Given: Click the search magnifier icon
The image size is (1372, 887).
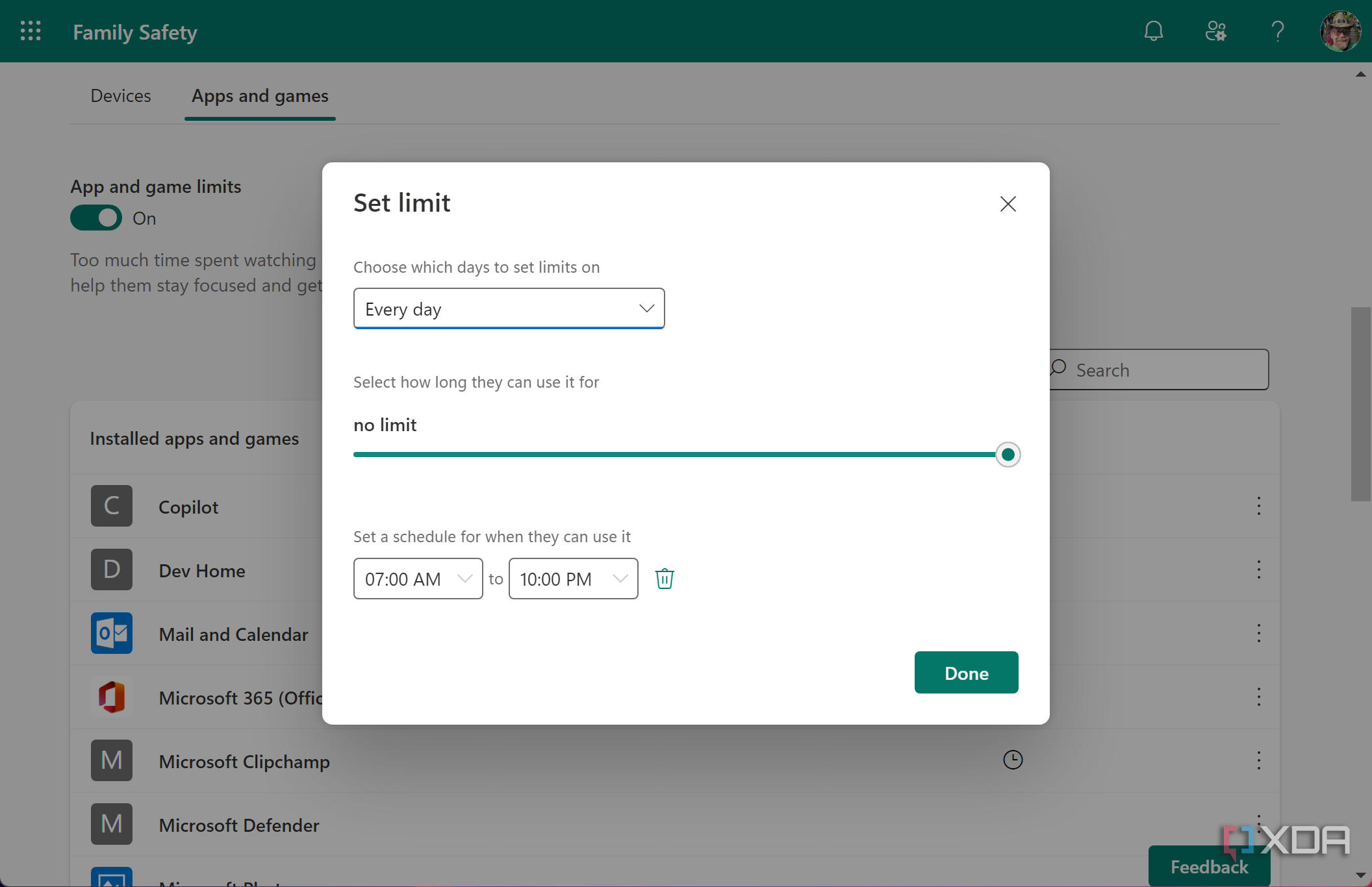Looking at the screenshot, I should pyautogui.click(x=1058, y=368).
